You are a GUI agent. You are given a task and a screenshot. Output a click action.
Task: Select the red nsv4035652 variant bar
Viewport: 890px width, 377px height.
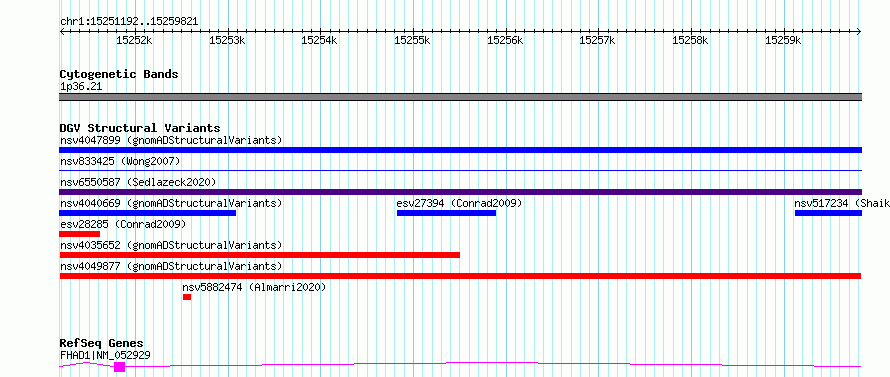259,255
